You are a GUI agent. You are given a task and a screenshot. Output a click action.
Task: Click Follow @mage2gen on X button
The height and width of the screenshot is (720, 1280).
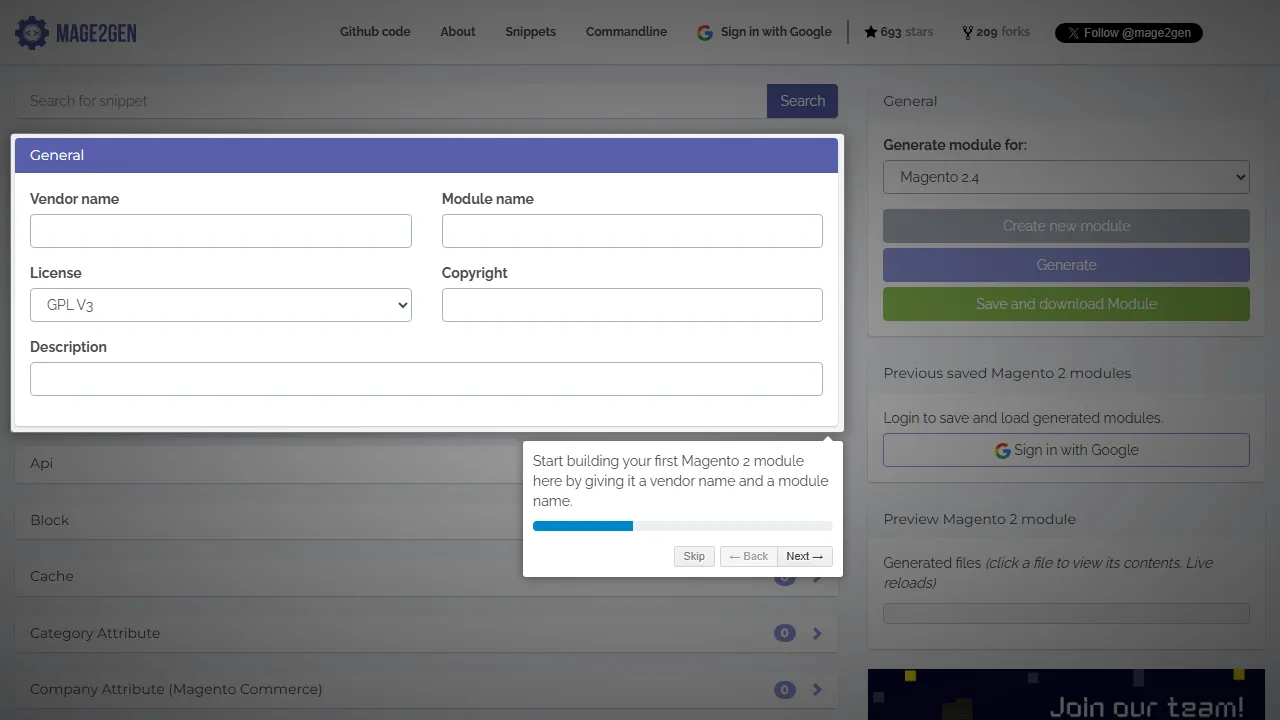tap(1128, 33)
